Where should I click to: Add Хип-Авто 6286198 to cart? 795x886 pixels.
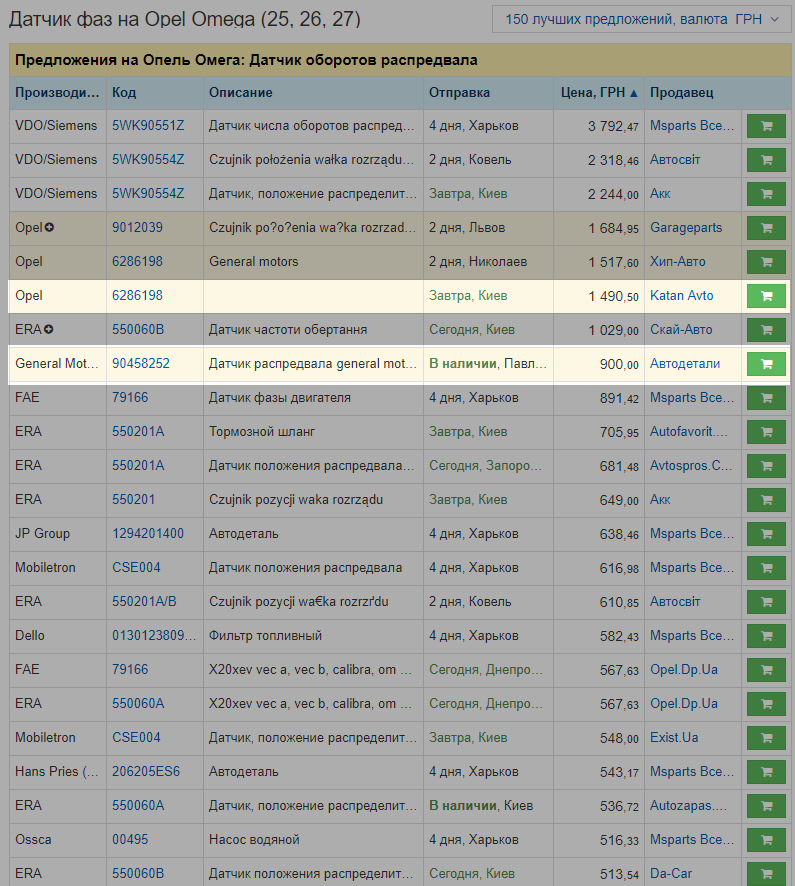766,262
